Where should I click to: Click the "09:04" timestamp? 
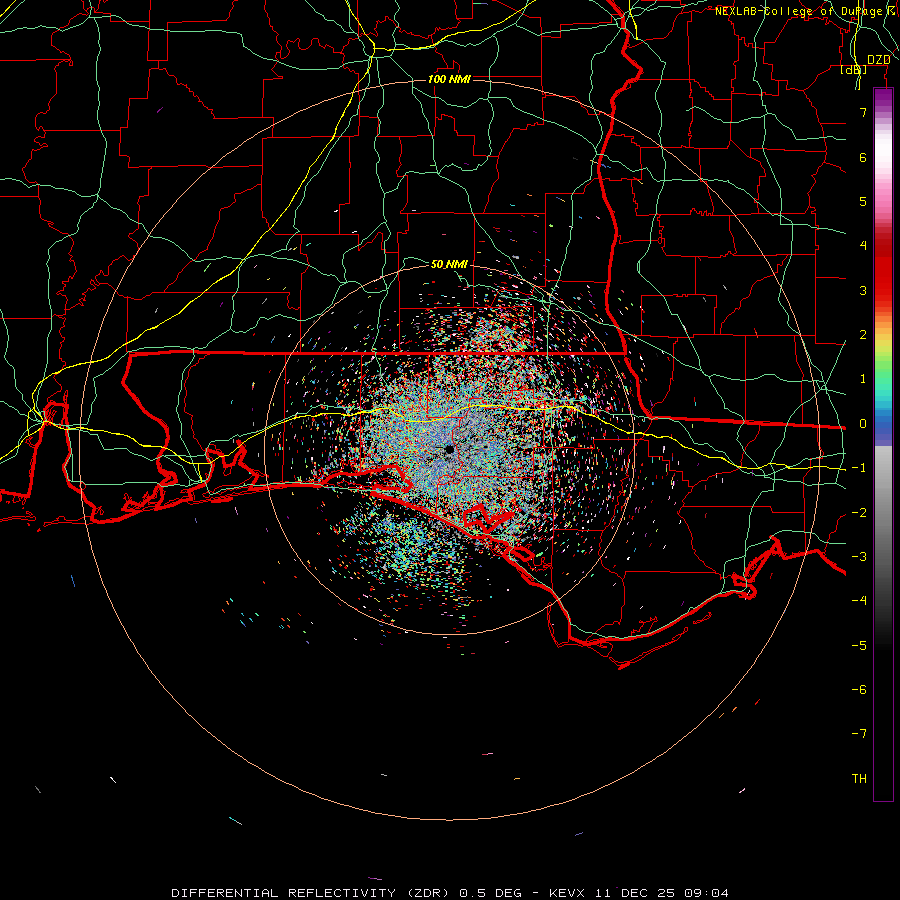pos(707,893)
